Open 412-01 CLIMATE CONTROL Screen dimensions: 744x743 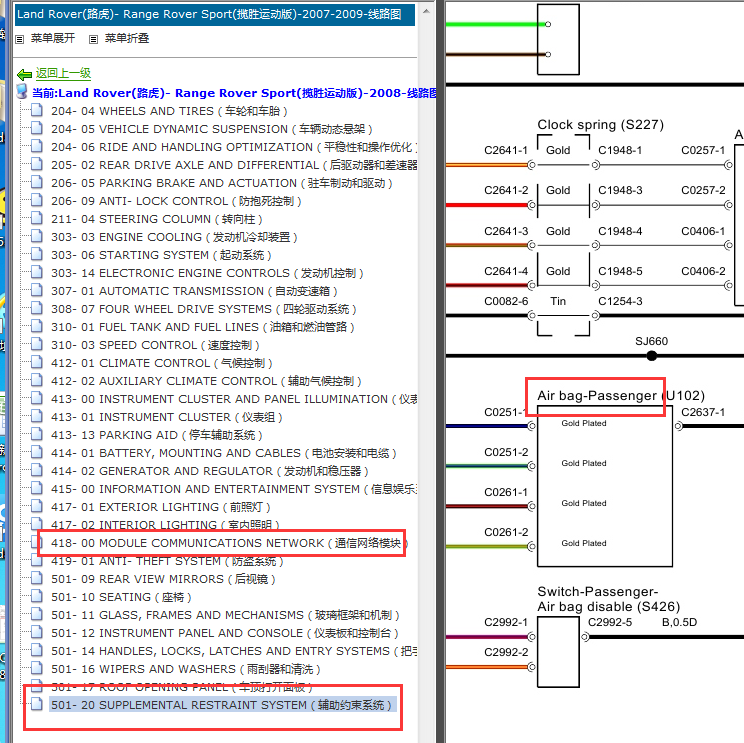(162, 363)
